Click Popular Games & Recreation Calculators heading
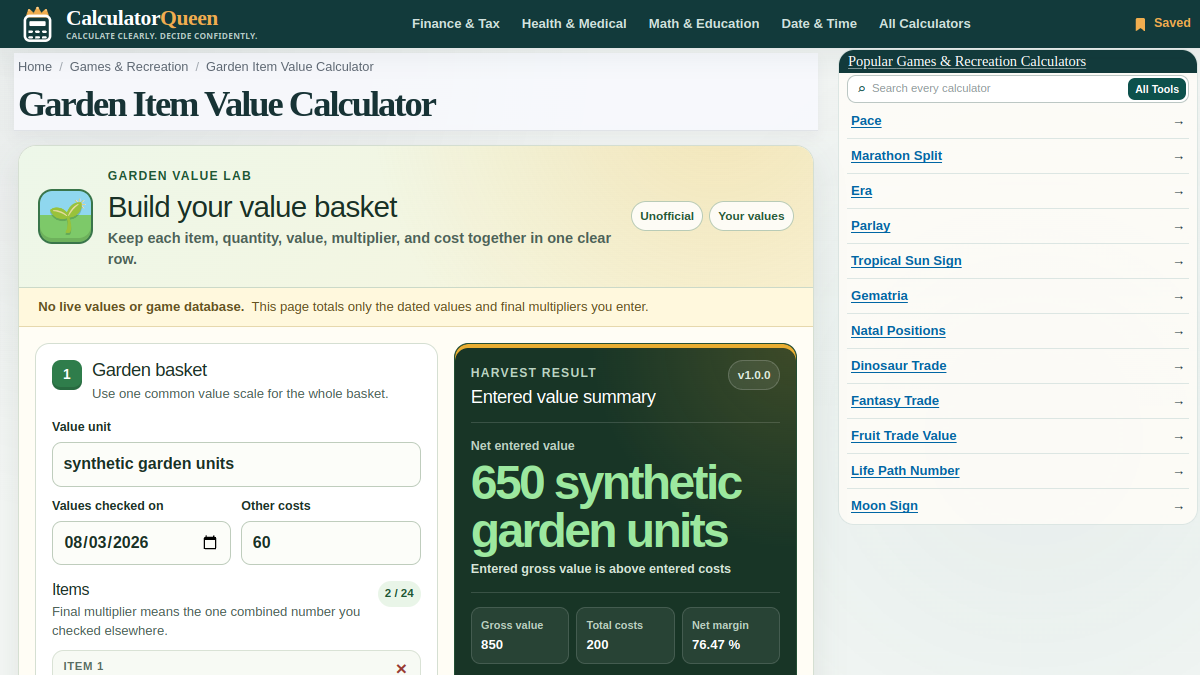Viewport: 1200px width, 675px height. [x=967, y=62]
